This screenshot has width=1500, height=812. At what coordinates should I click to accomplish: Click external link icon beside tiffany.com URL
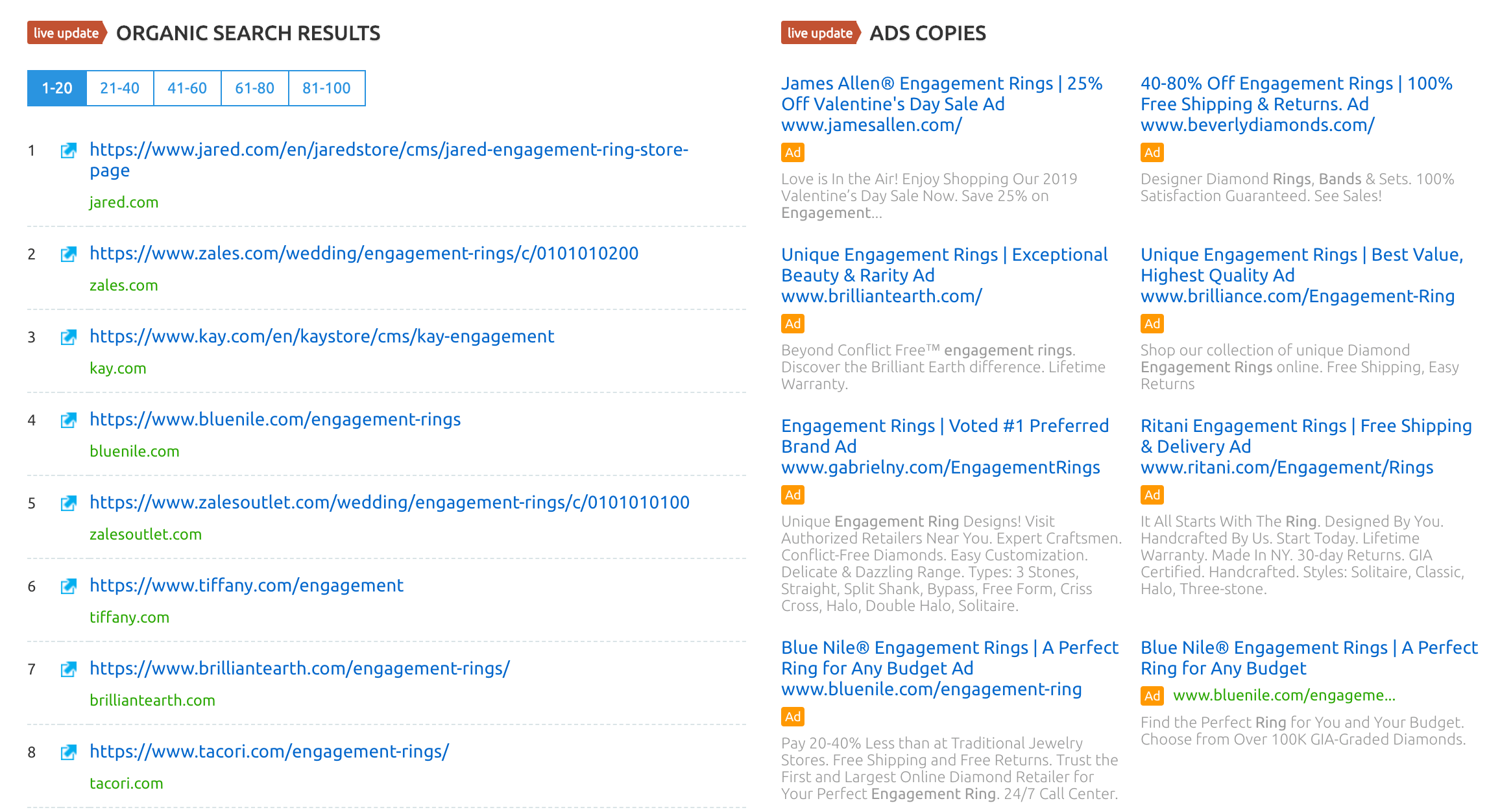pos(68,586)
